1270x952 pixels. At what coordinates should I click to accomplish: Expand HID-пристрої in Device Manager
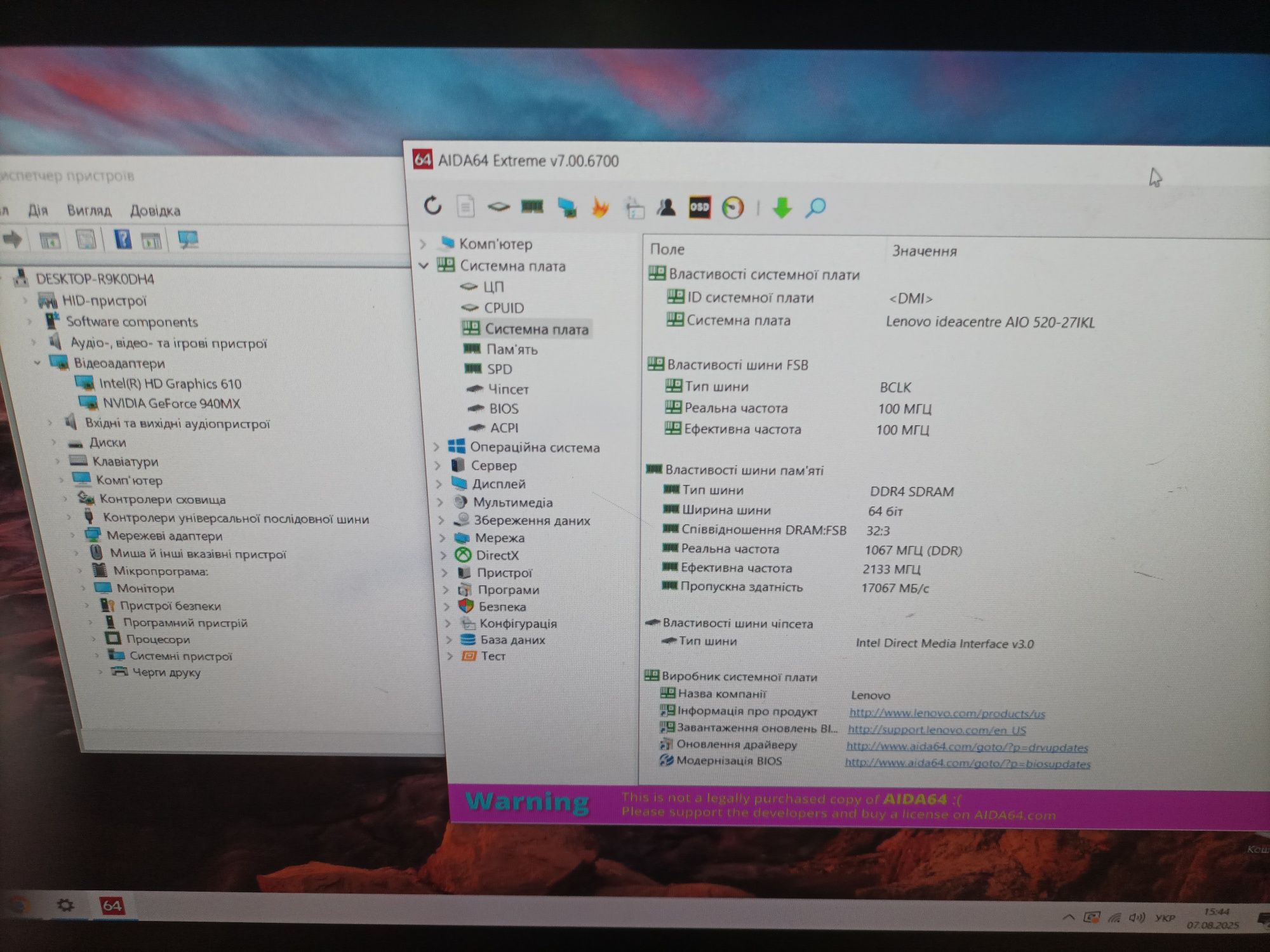tap(26, 300)
